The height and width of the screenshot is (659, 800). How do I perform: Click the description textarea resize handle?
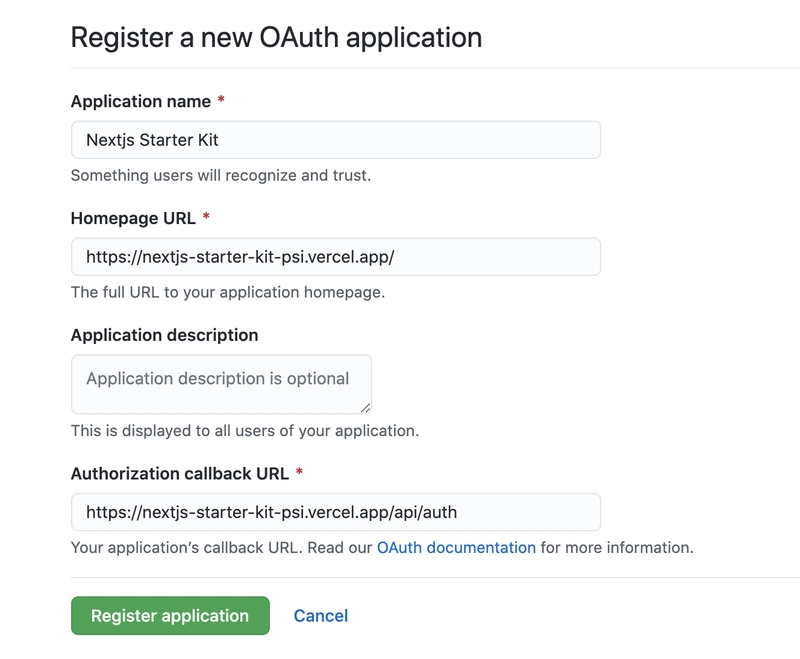[x=365, y=408]
